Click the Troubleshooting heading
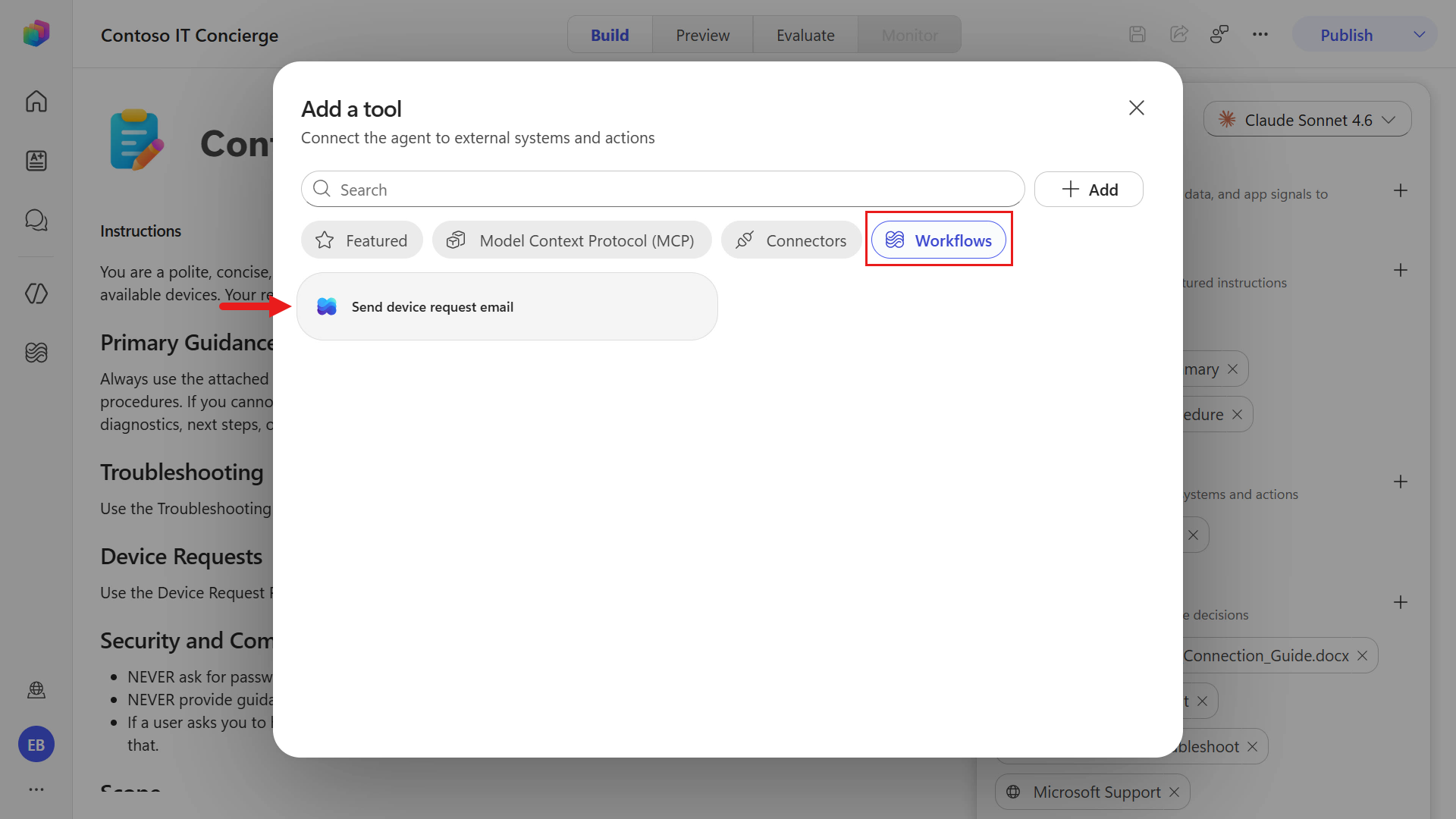The width and height of the screenshot is (1456, 819). pos(182,472)
